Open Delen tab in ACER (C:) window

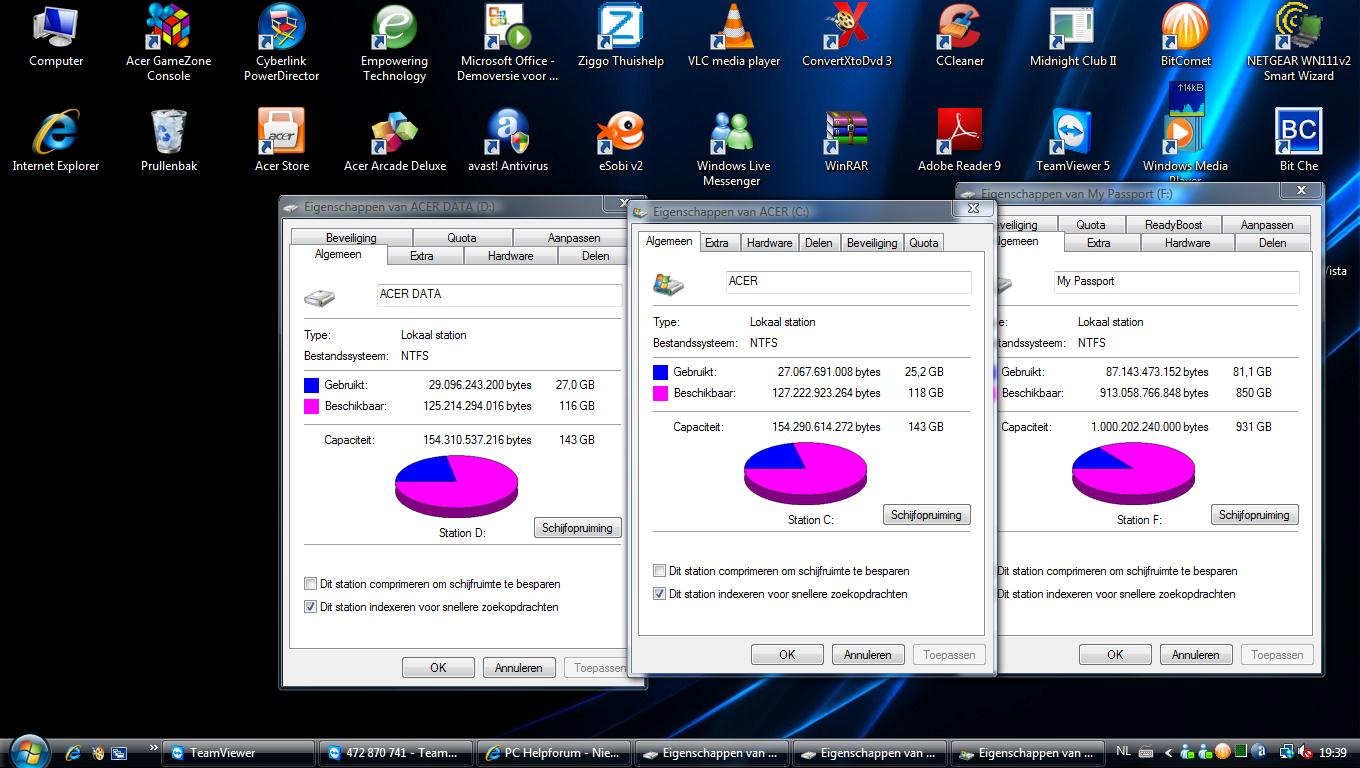point(819,243)
